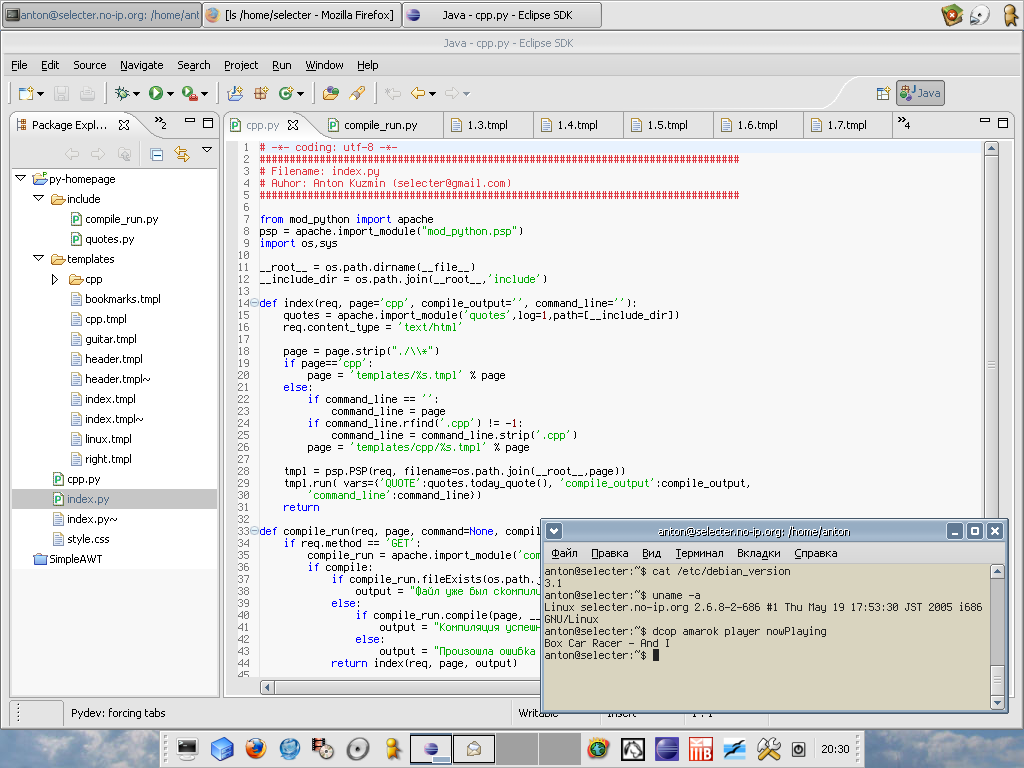Open the Package Explorer view menu triangle
Image resolution: width=1024 pixels, height=768 pixels.
(x=207, y=150)
